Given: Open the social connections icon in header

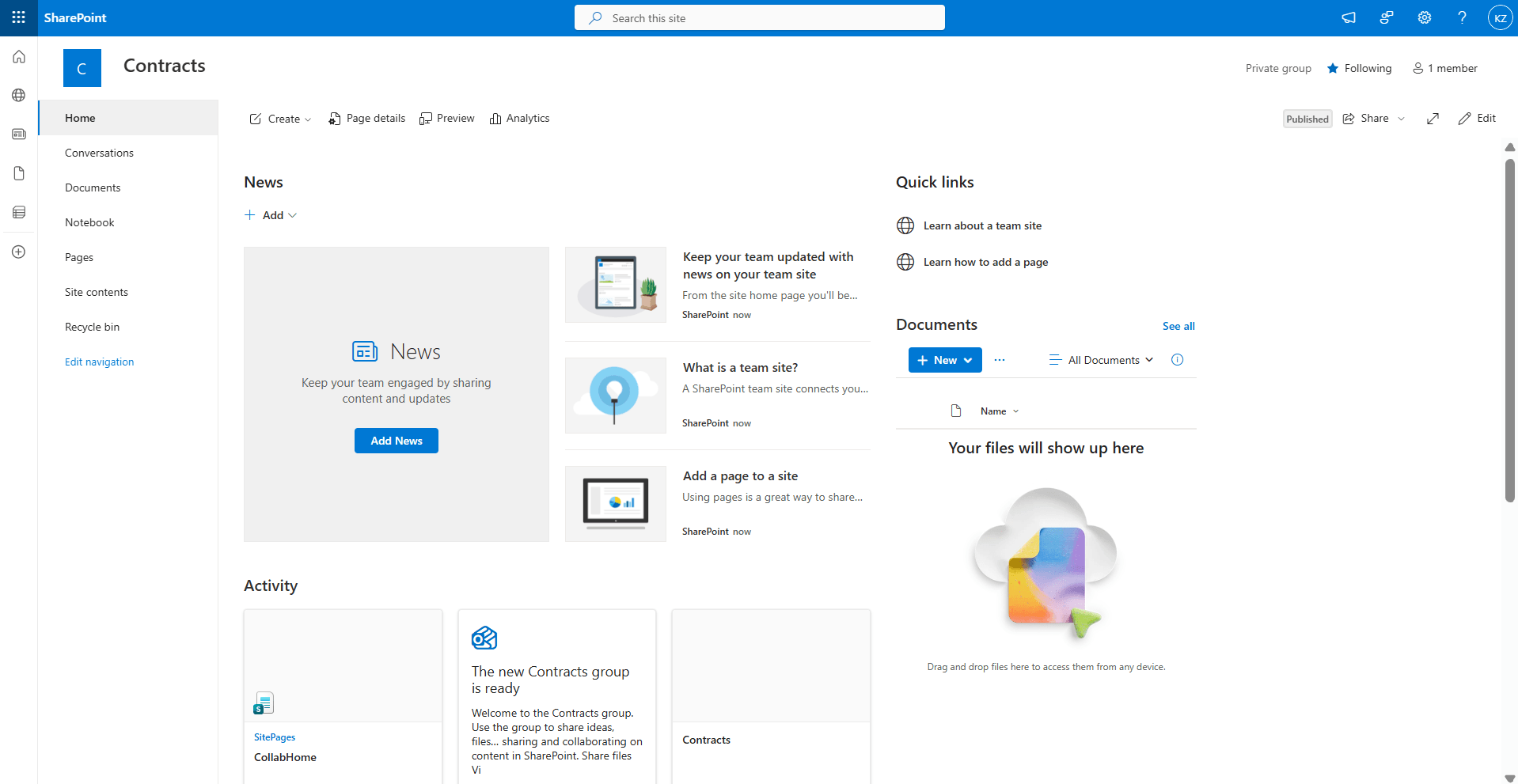Looking at the screenshot, I should coord(1387,17).
